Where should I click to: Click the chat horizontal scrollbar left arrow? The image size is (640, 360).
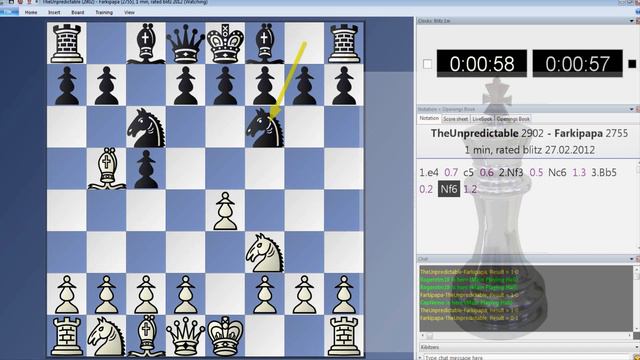pos(422,336)
